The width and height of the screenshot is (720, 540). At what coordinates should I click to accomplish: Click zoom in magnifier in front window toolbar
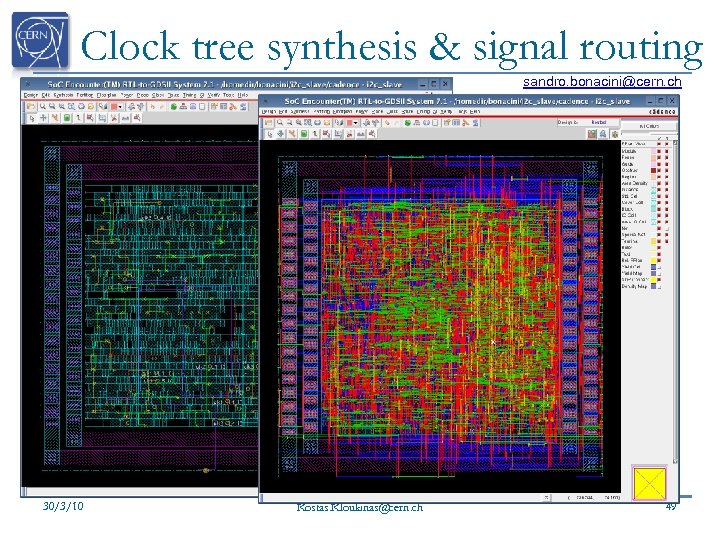click(280, 123)
